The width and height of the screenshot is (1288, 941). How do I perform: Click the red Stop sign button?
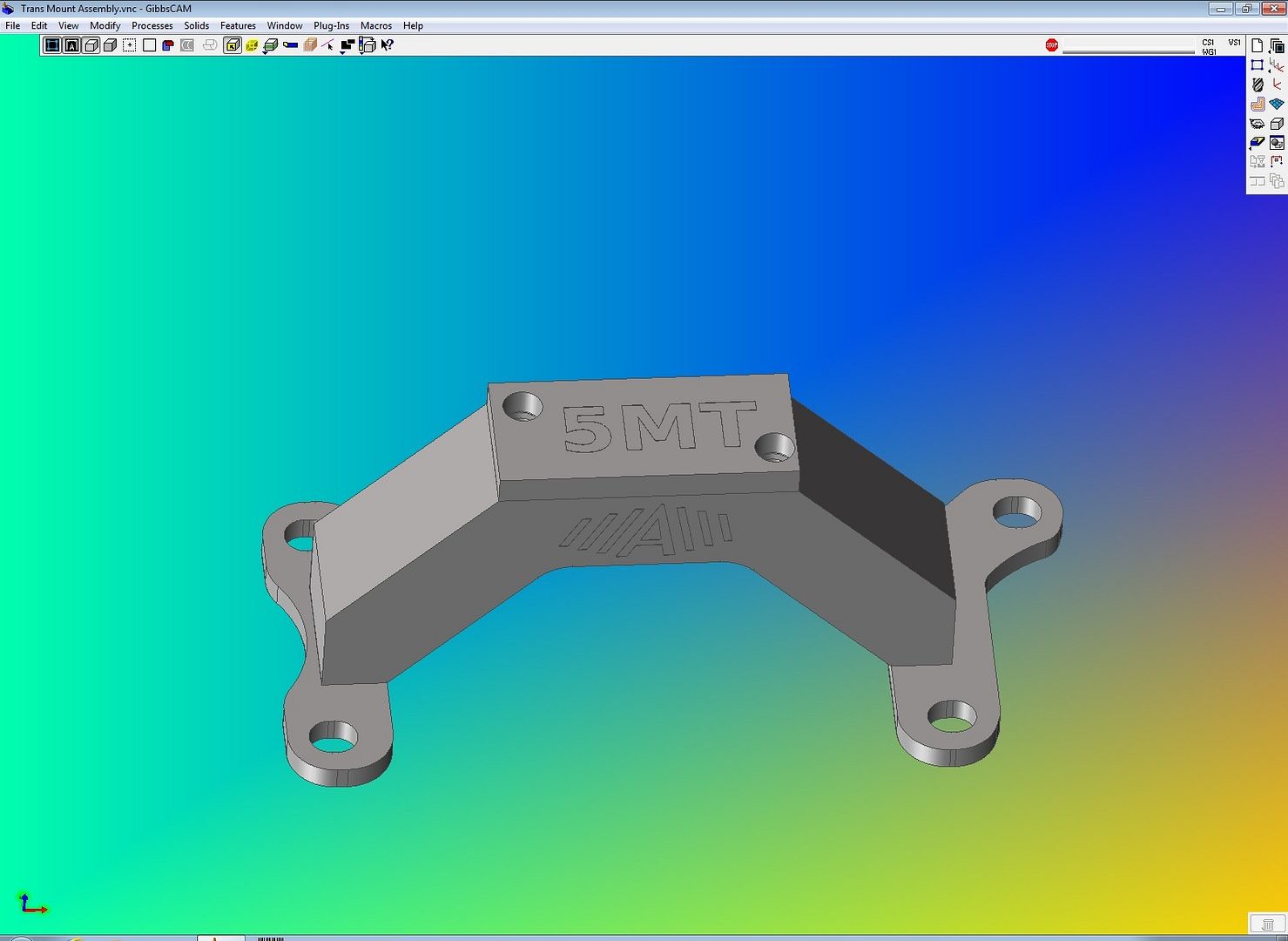point(1052,45)
